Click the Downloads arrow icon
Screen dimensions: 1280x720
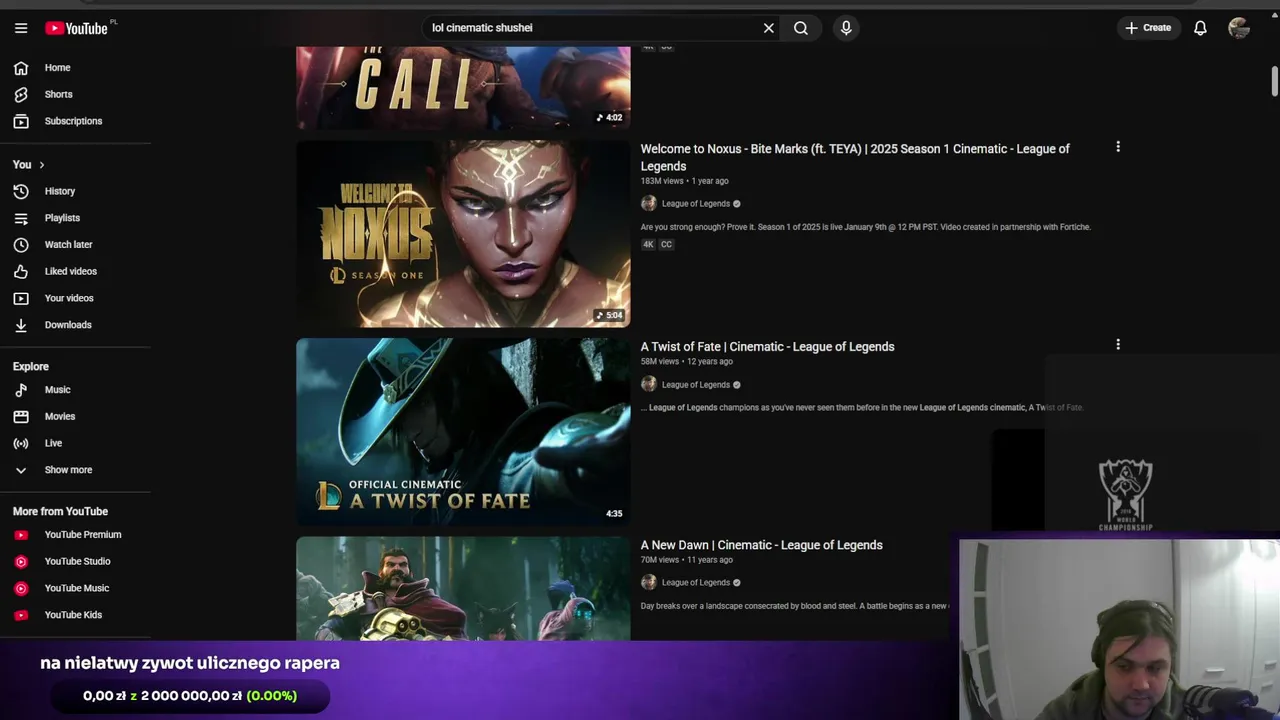[21, 325]
